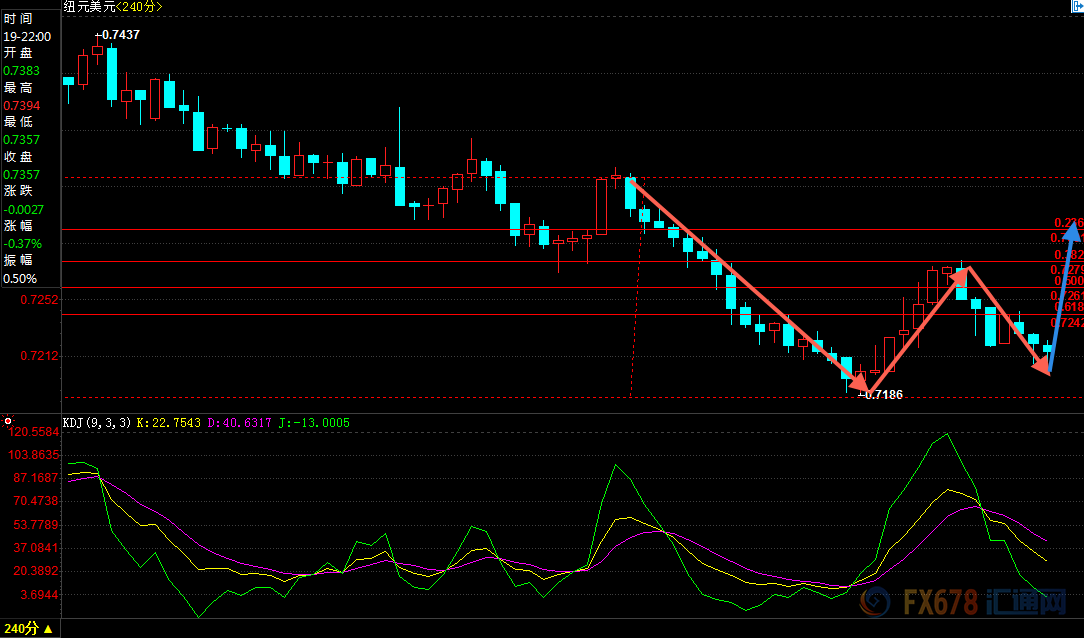The width and height of the screenshot is (1084, 638).
Task: Open the KDJ(9,3,3) indicator parameters
Action: tap(96, 423)
